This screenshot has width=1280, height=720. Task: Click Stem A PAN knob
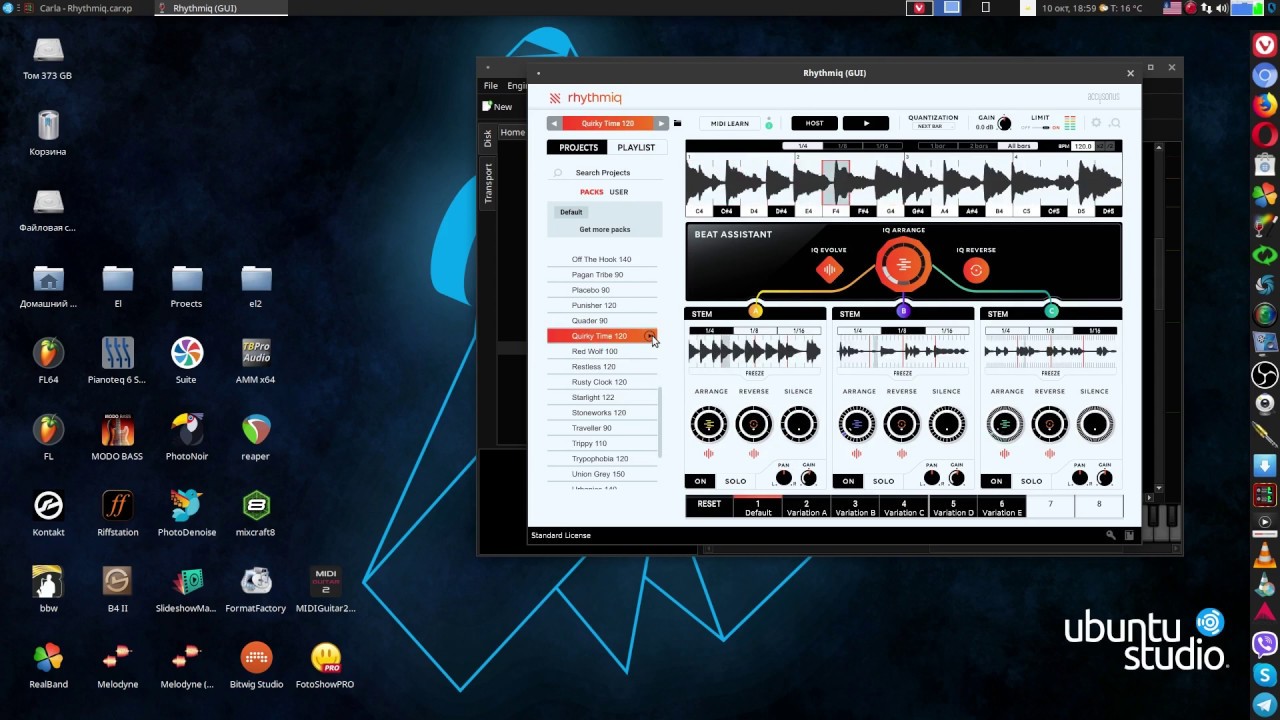[783, 478]
